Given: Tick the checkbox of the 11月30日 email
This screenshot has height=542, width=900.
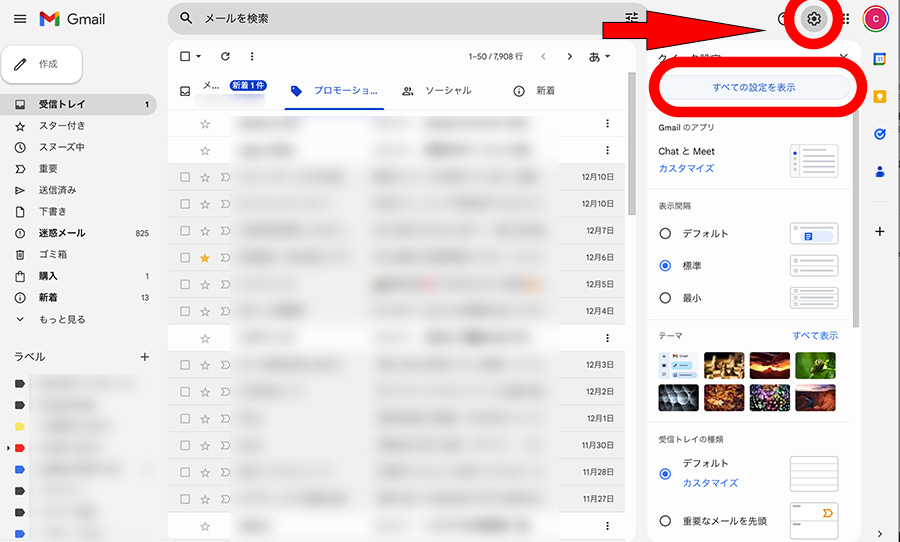Looking at the screenshot, I should coord(185,446).
